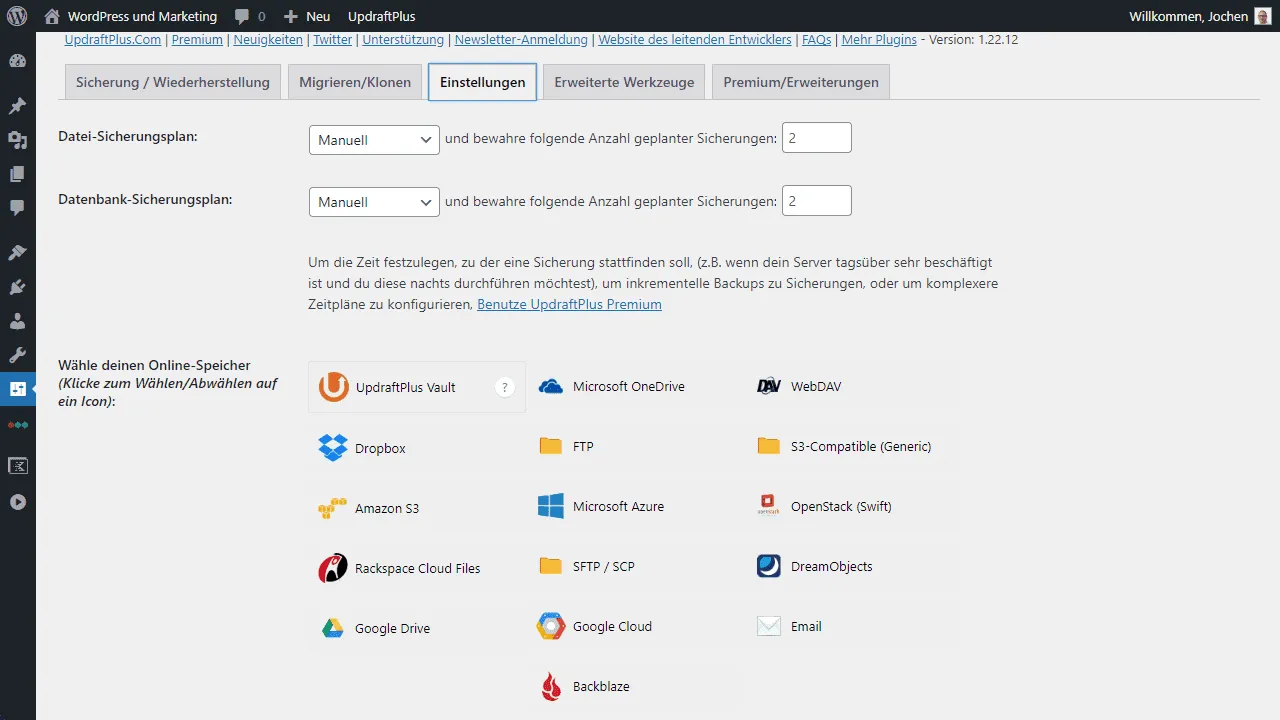1280x720 pixels.
Task: Open the Tools wrench sidebar icon
Action: (17, 355)
